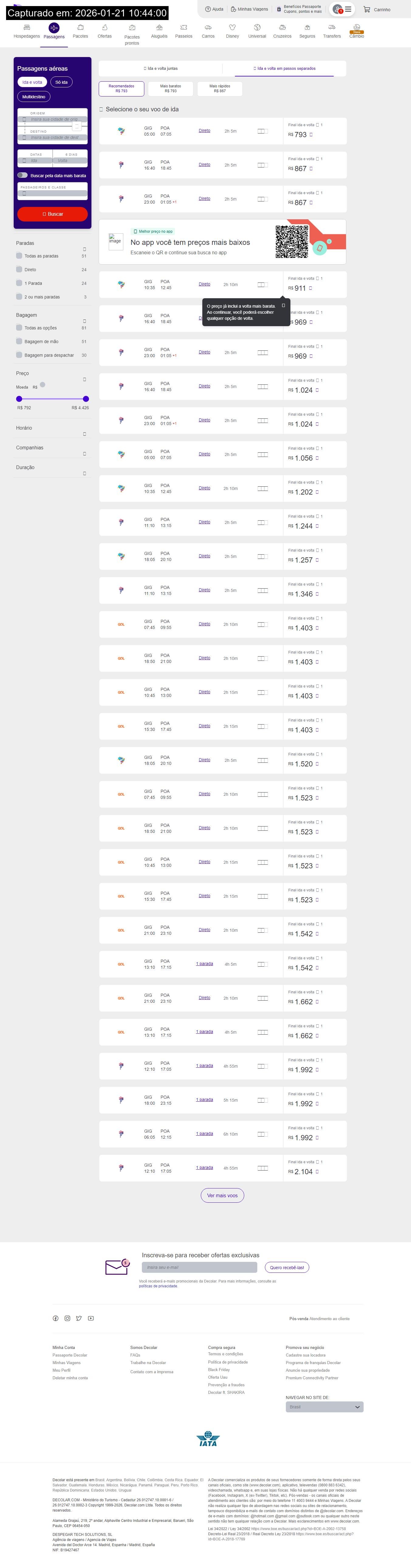Select the 'Mais rápidos' sorting tab
Screen dimensions: 411x1568
(220, 89)
